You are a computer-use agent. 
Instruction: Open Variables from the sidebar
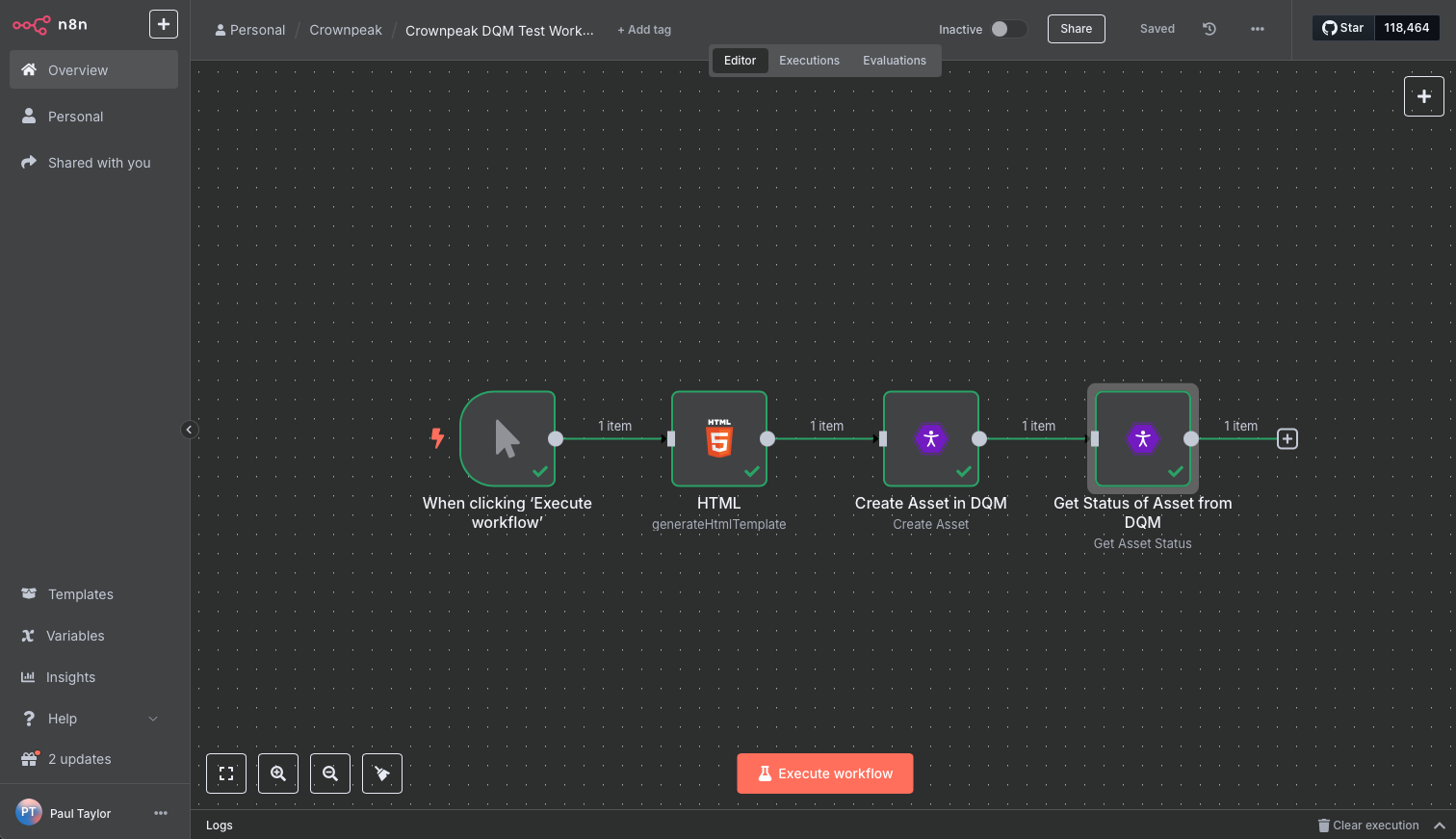click(x=93, y=636)
